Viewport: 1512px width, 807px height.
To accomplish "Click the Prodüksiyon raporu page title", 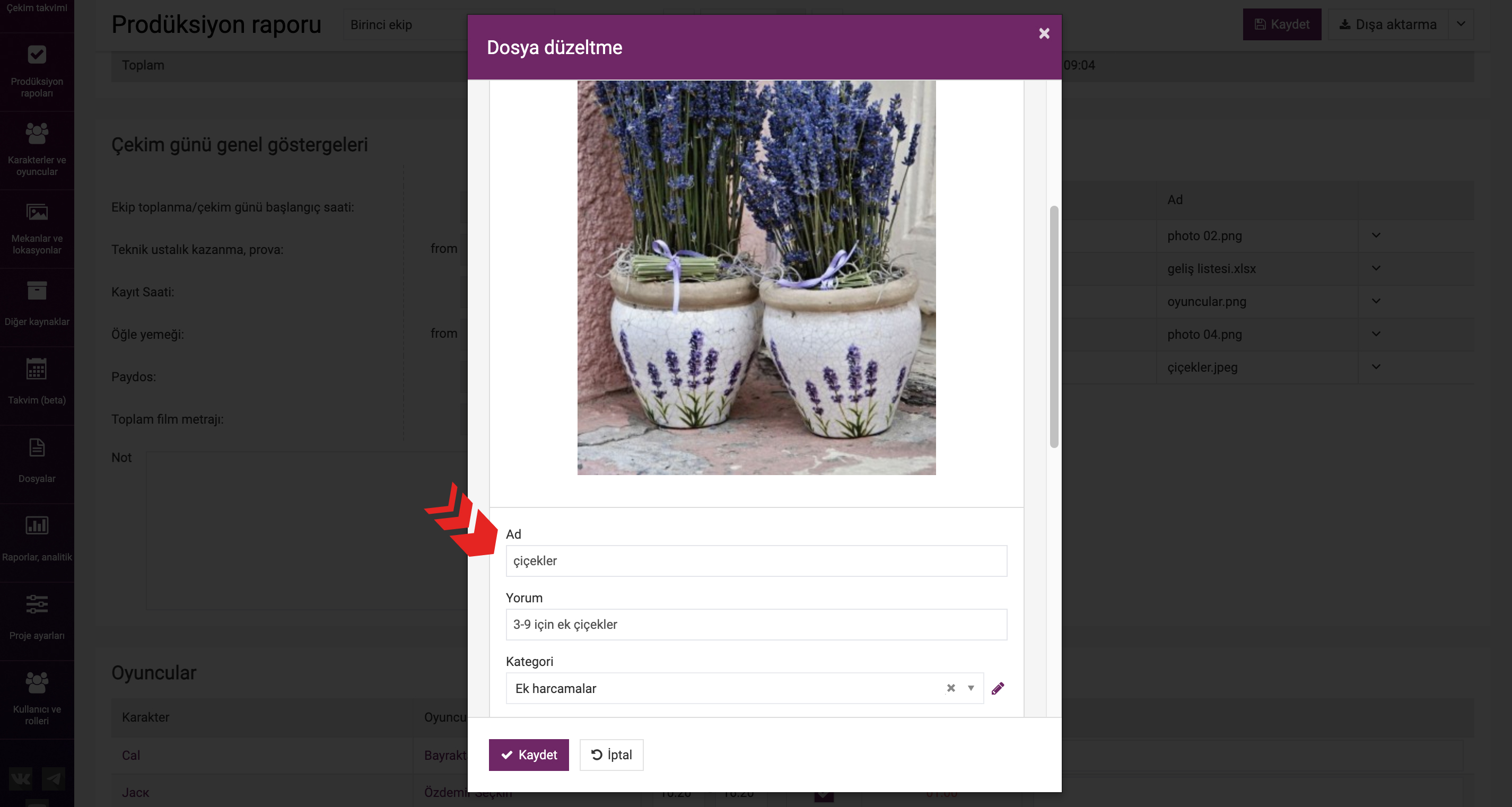I will 216,24.
